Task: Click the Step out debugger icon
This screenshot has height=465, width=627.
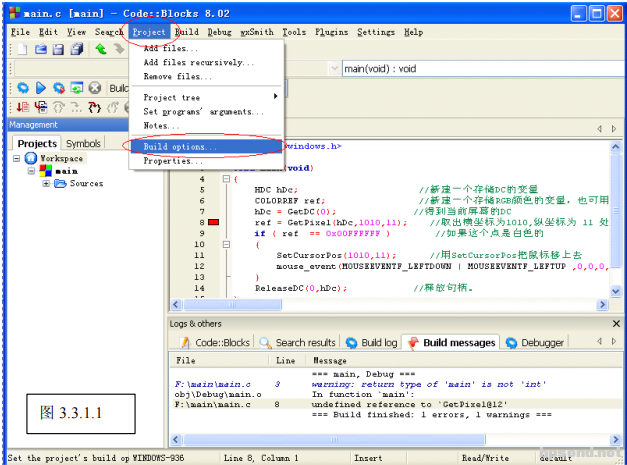Action: point(113,107)
